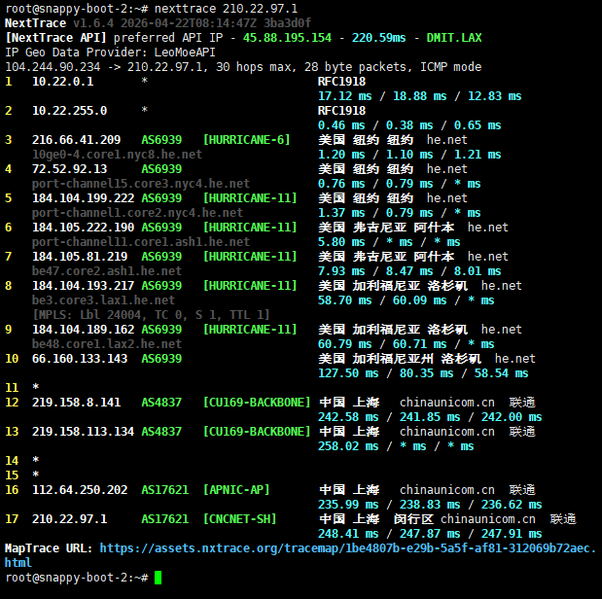Click hop 1 IP 10.22.0.1
This screenshot has height=599, width=602.
click(x=63, y=81)
